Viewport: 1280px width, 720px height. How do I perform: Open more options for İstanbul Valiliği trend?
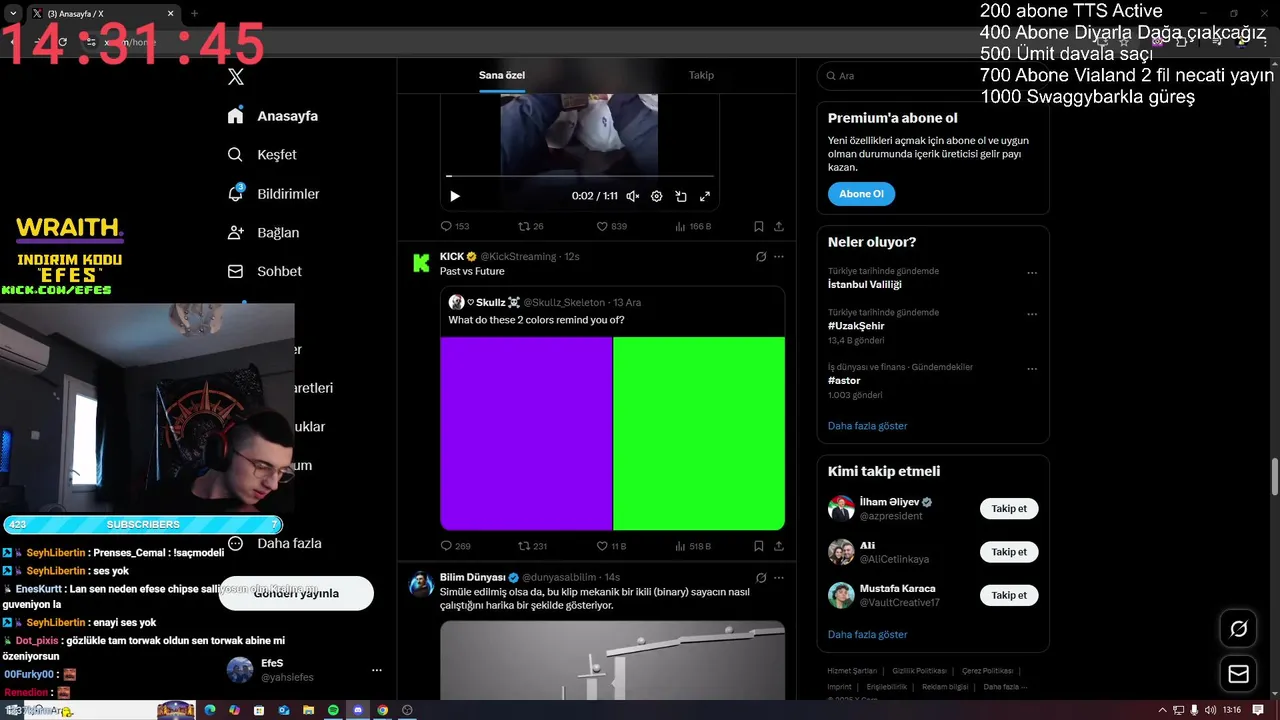point(1032,273)
